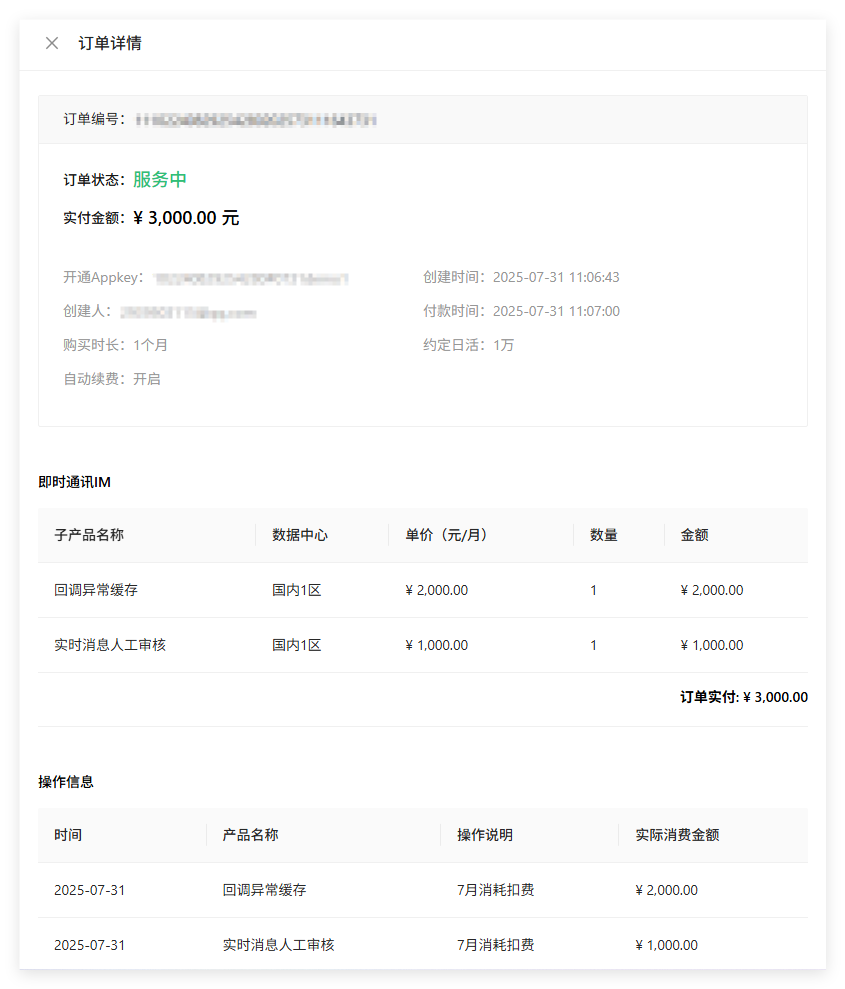Click the 实付金额 ¥ 3,000.00 元 value

pos(186,218)
